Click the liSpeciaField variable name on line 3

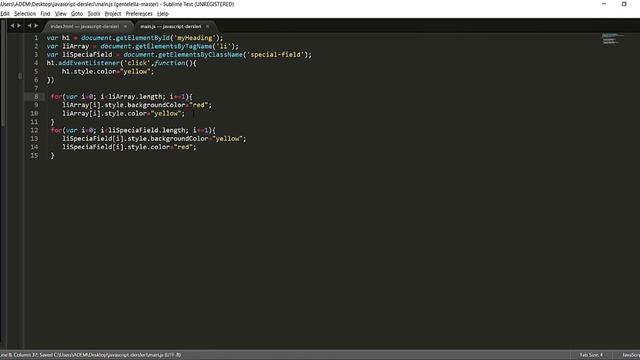pyautogui.click(x=87, y=55)
